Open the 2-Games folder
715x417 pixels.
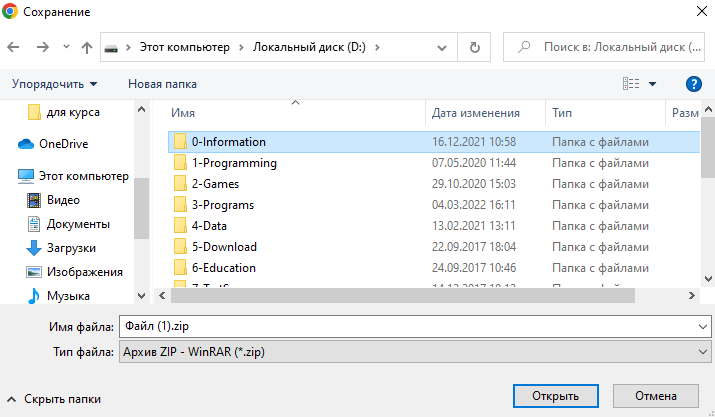215,184
